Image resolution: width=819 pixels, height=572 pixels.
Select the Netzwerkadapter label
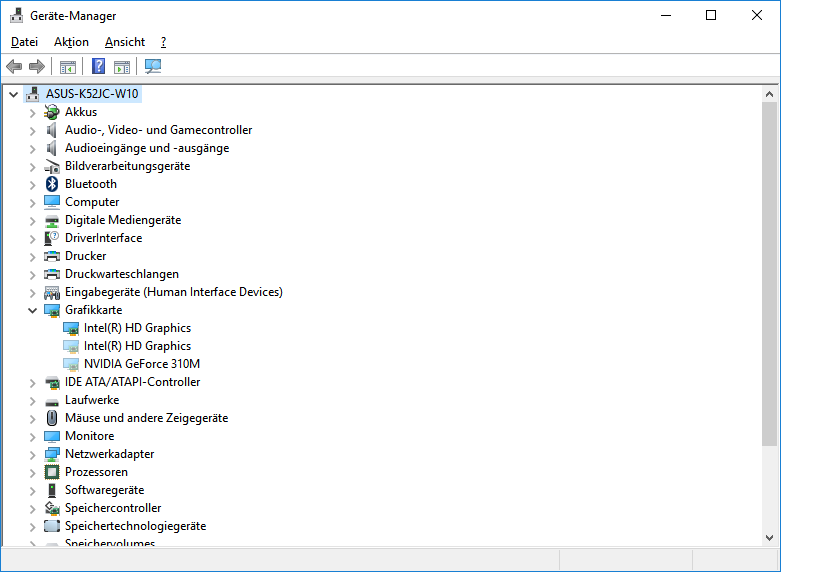point(109,454)
